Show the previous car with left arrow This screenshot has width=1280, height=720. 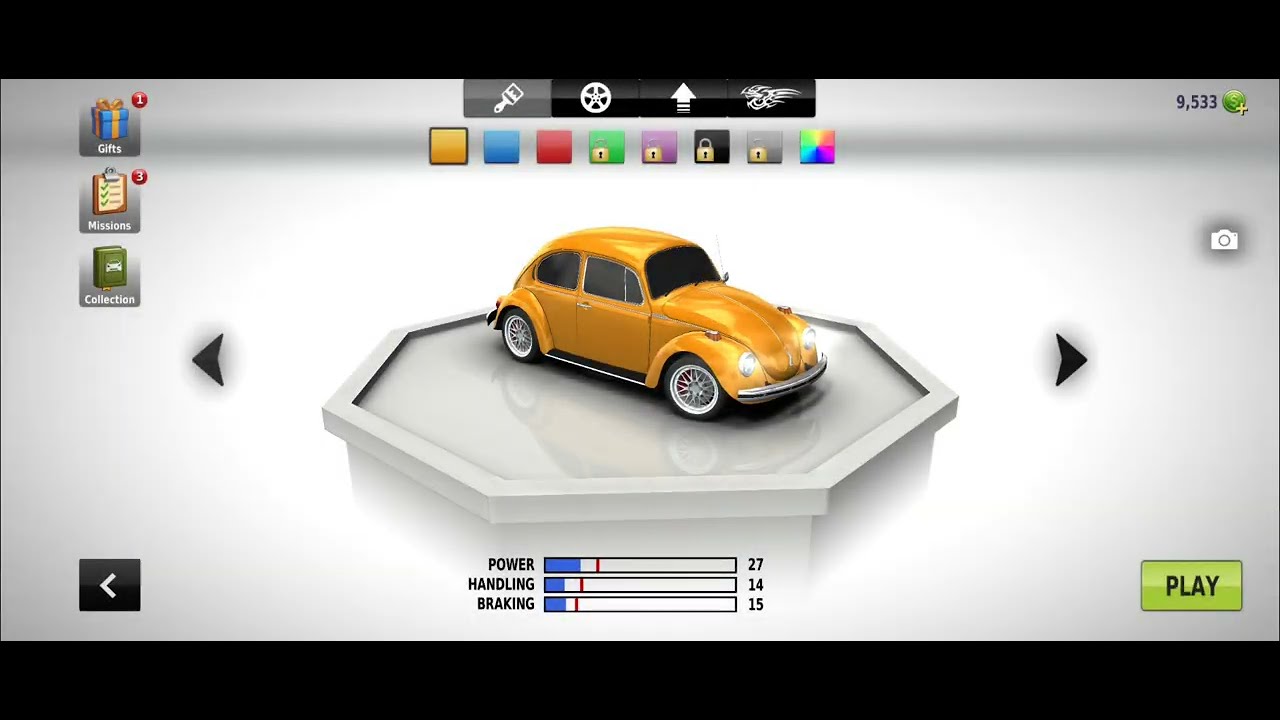pos(209,360)
